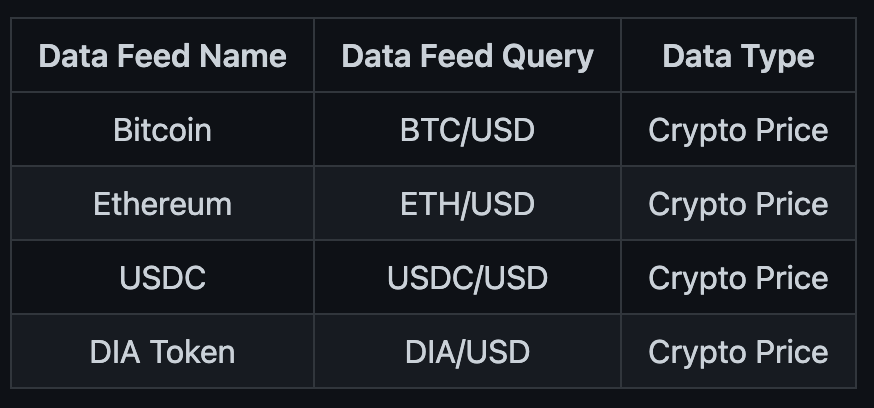Click the Data Feed Query column header
Screen dimensions: 874x408
pos(467,55)
